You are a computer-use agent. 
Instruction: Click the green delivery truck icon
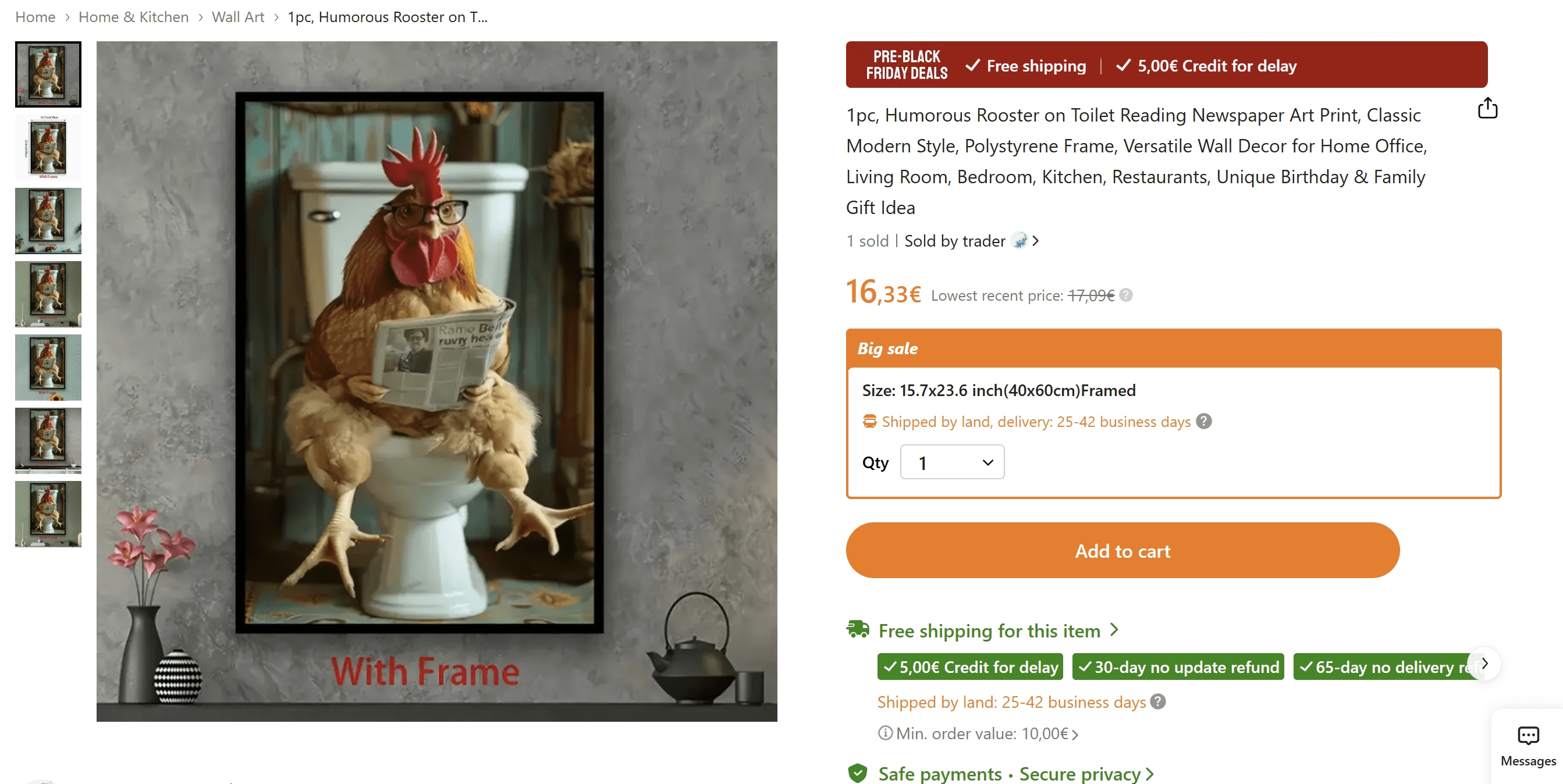tap(858, 629)
